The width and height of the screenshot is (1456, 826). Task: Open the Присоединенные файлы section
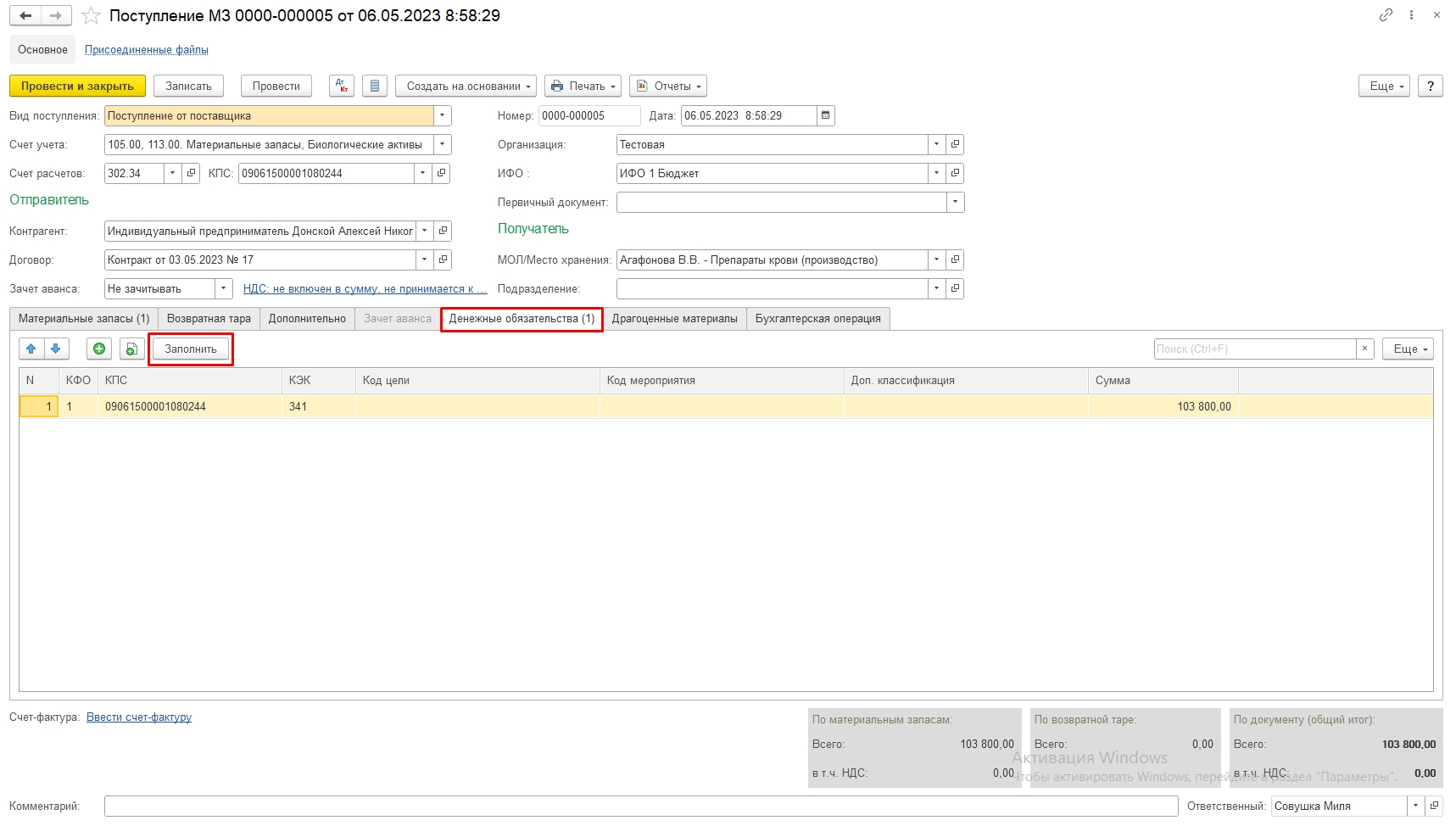pos(147,49)
